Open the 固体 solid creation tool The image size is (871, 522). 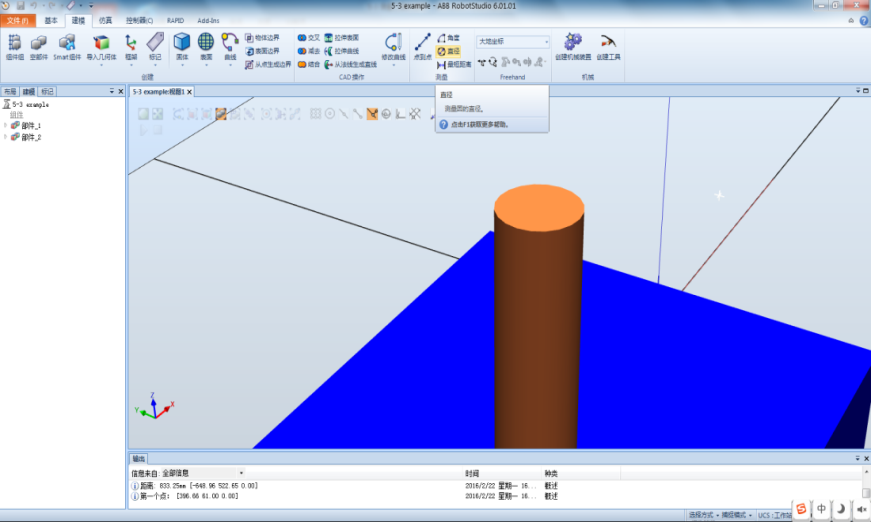pyautogui.click(x=182, y=47)
